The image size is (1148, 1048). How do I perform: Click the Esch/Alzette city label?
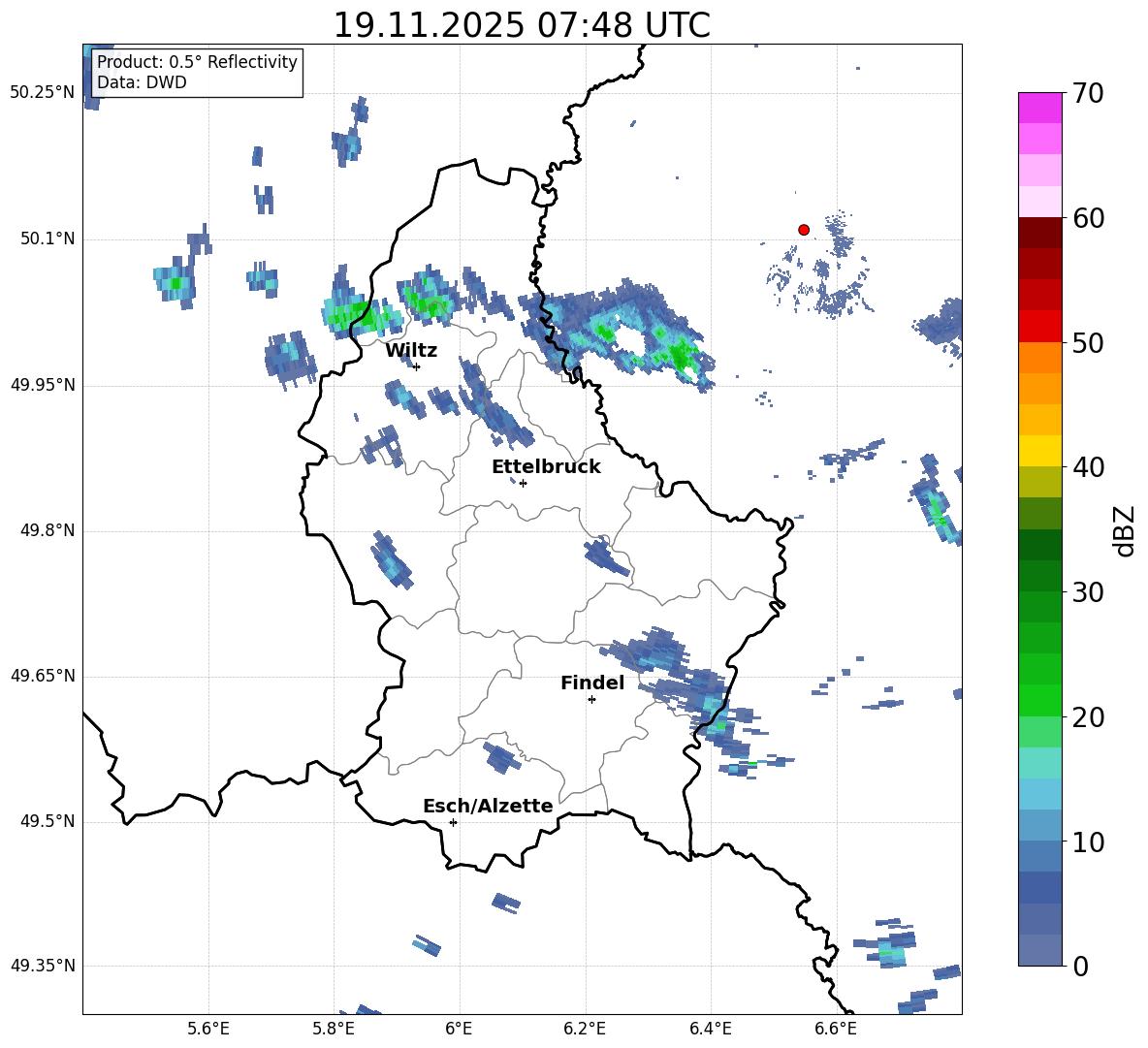(488, 806)
